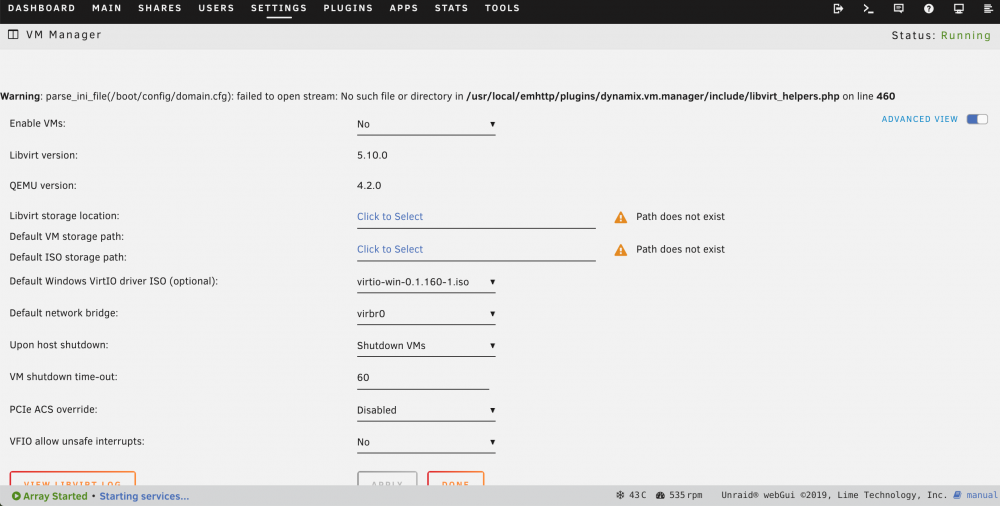
Task: Open the Settings menu
Action: click(x=279, y=8)
